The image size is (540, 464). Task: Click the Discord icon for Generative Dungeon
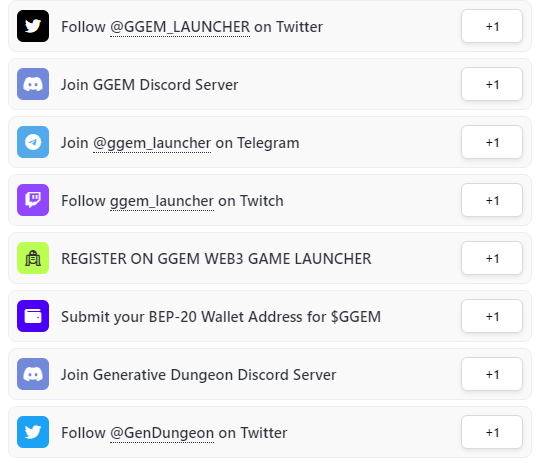coord(33,374)
